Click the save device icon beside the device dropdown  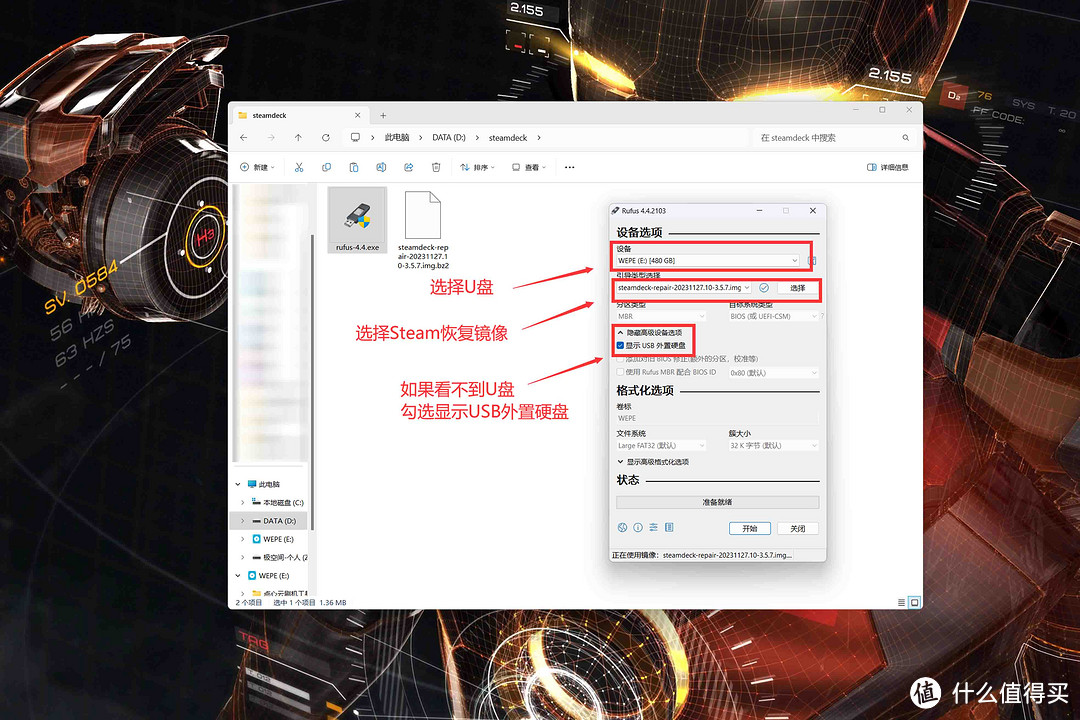pyautogui.click(x=812, y=261)
